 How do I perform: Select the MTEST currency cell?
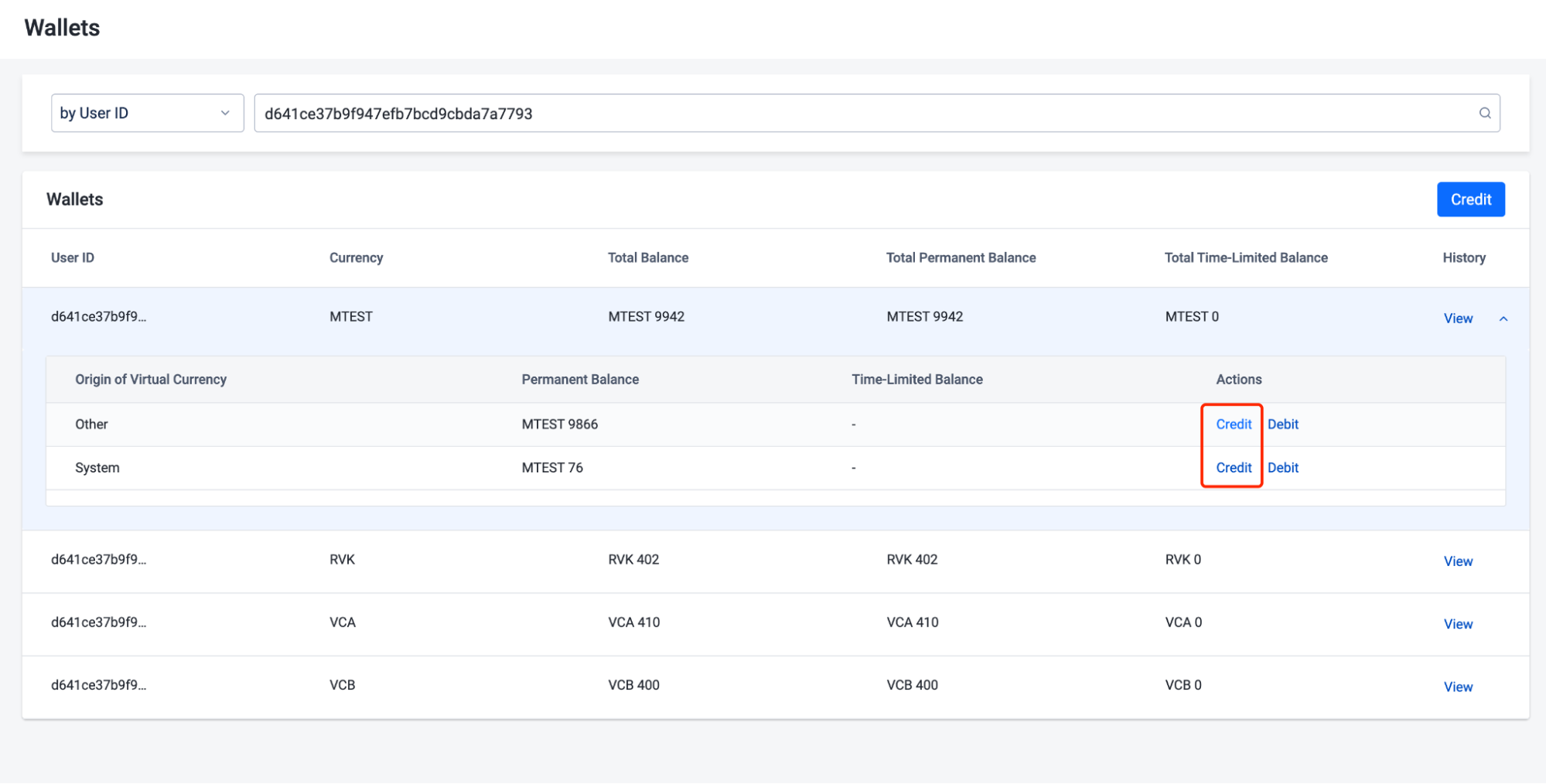[350, 317]
